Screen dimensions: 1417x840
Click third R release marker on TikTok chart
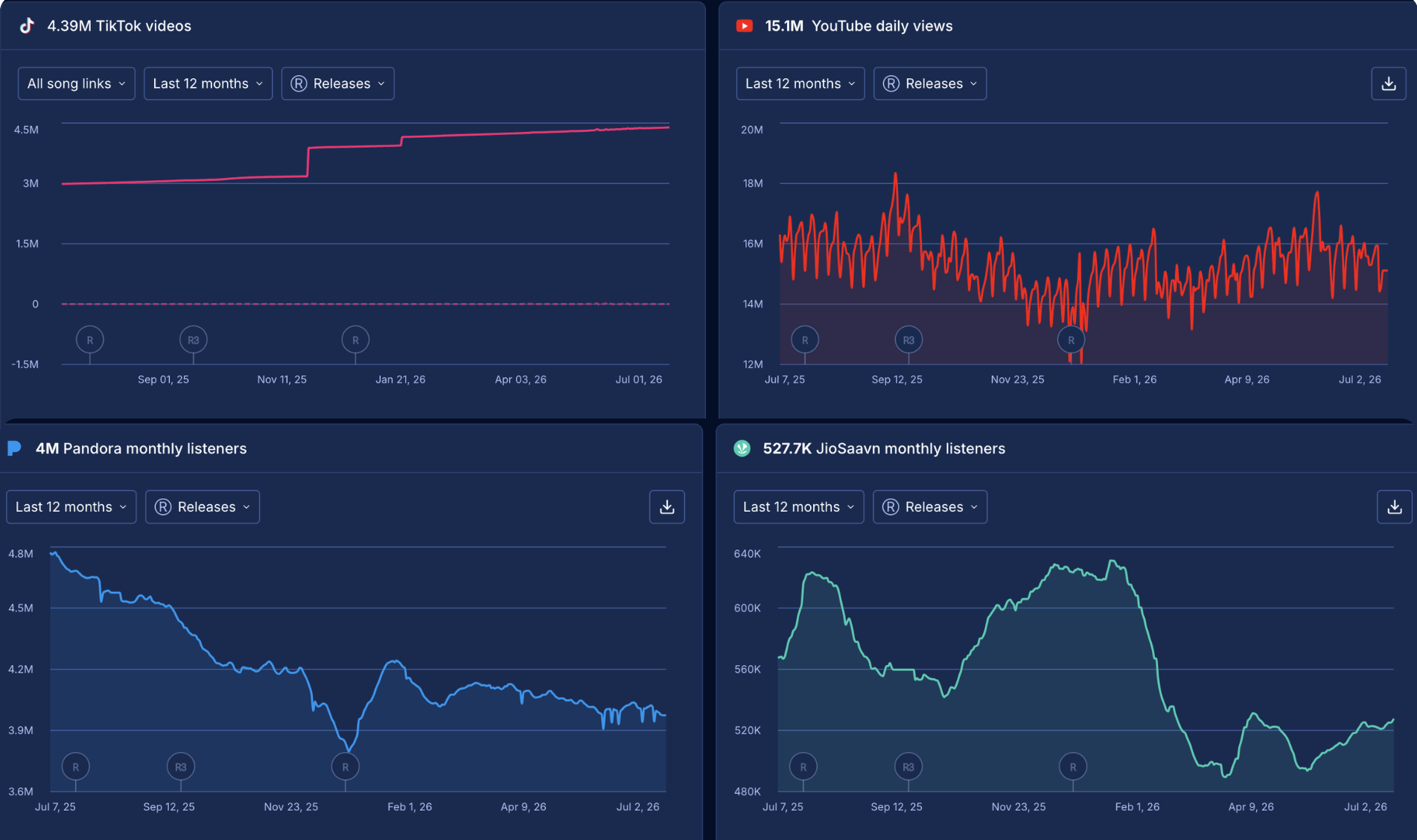(355, 340)
